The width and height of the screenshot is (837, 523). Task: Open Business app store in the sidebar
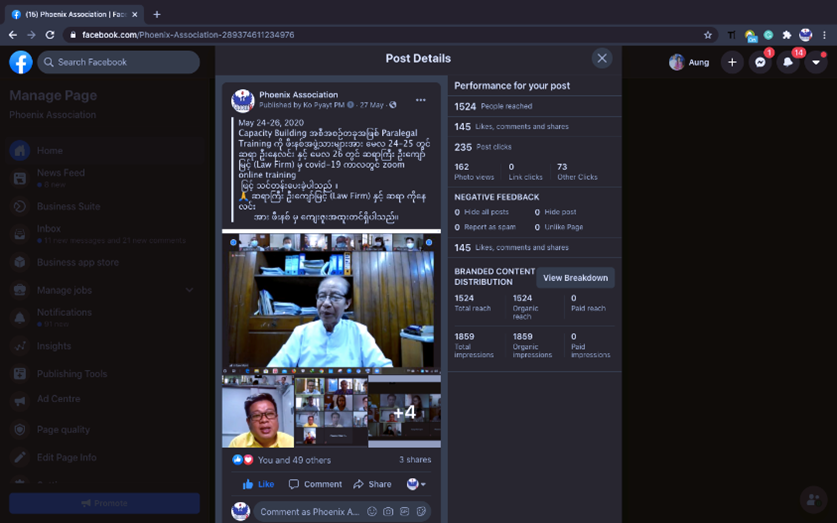[104, 262]
